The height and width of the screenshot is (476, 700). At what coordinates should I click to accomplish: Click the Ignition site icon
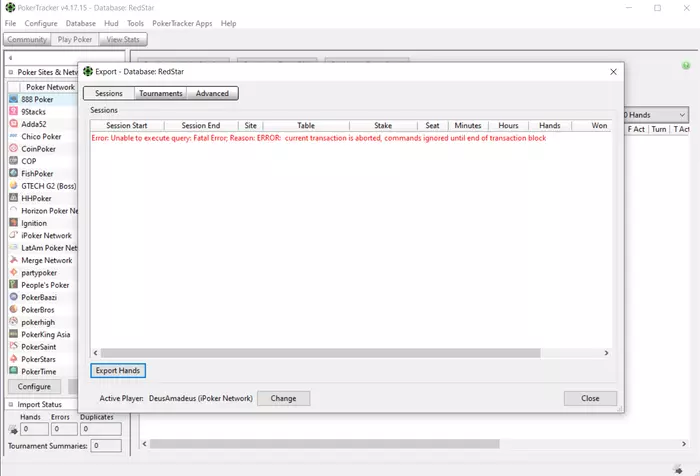click(14, 223)
